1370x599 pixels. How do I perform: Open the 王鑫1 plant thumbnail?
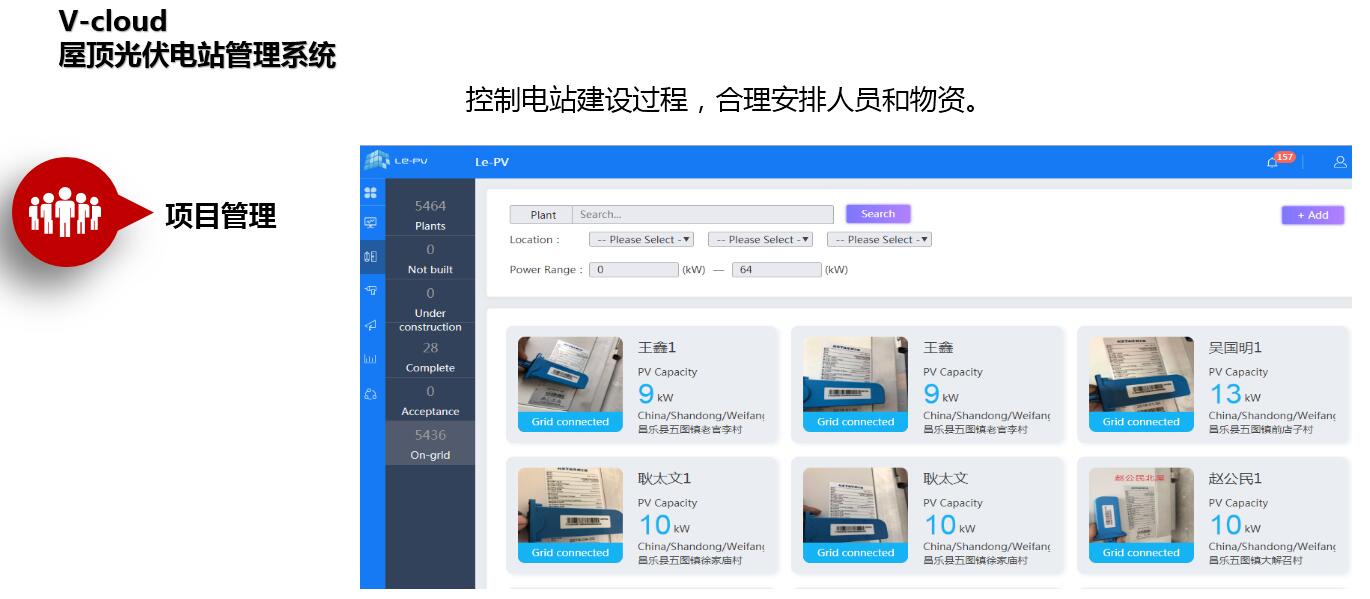coord(570,376)
